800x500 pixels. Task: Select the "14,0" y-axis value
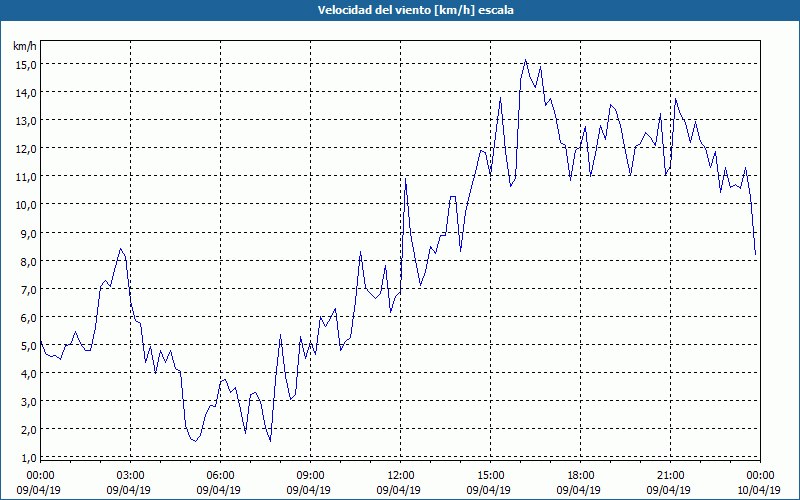tap(27, 93)
